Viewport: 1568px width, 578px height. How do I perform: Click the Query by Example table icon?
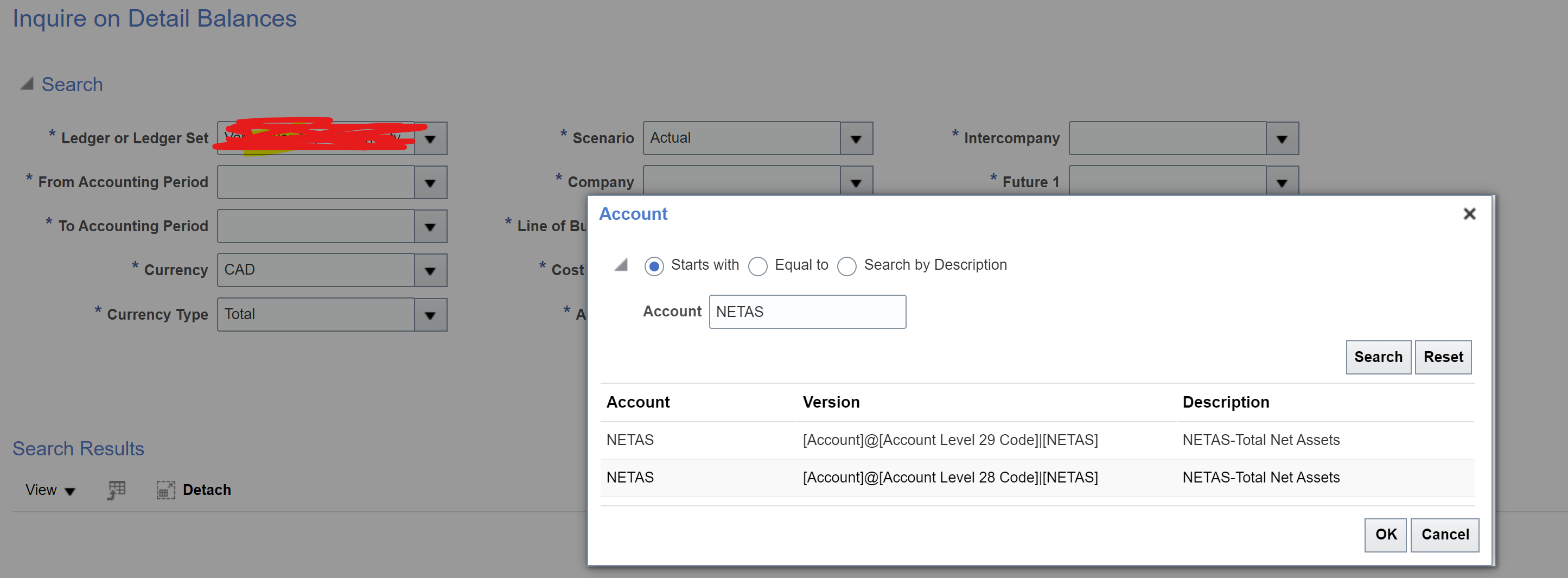point(116,490)
